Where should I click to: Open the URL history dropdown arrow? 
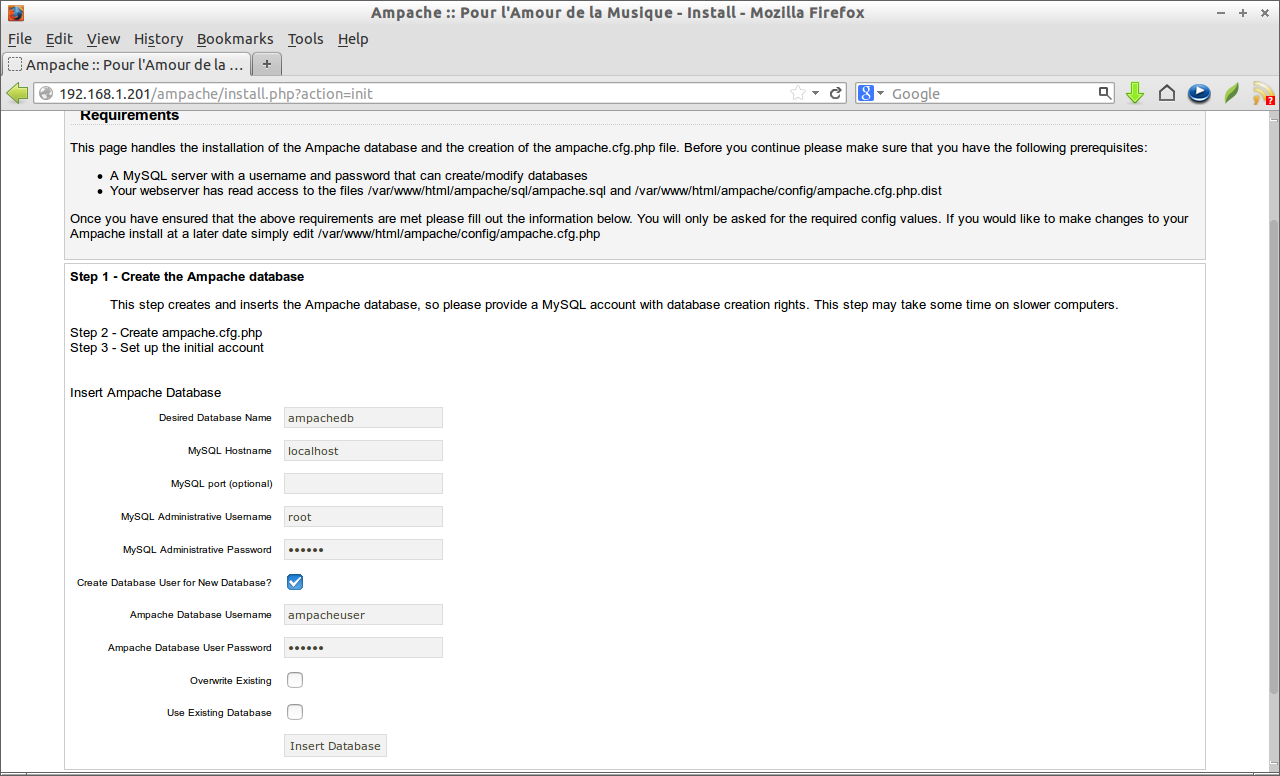[x=816, y=93]
